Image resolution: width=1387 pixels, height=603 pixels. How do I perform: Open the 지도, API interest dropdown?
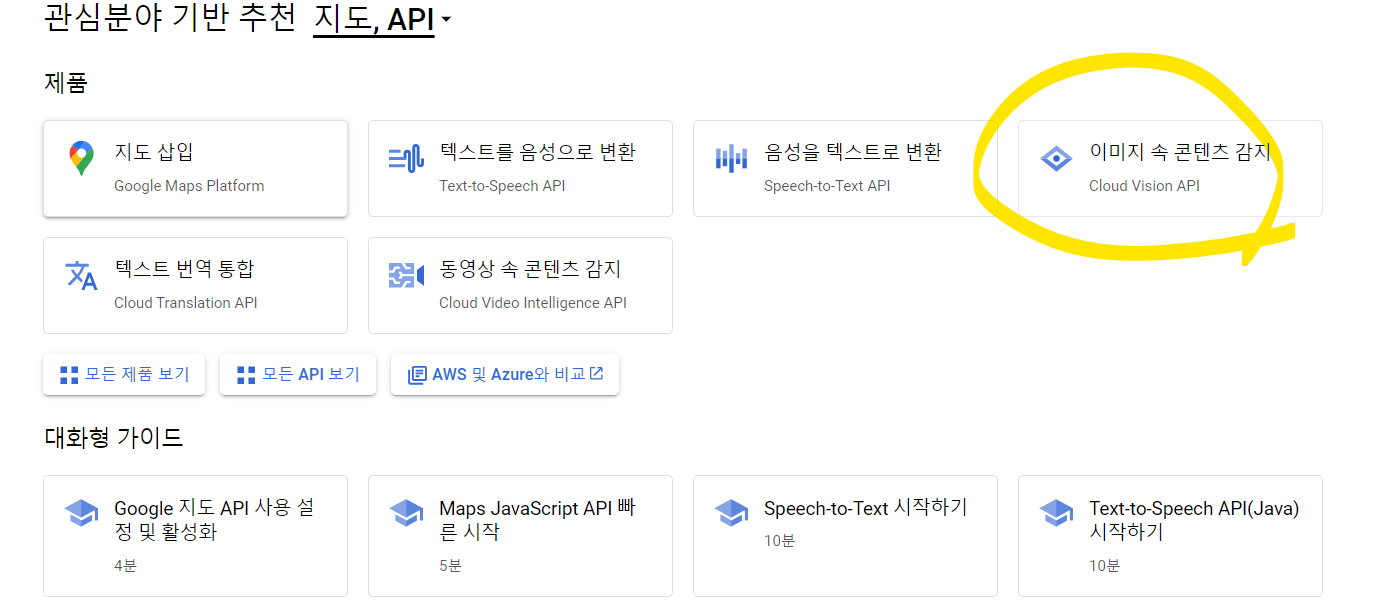point(382,18)
